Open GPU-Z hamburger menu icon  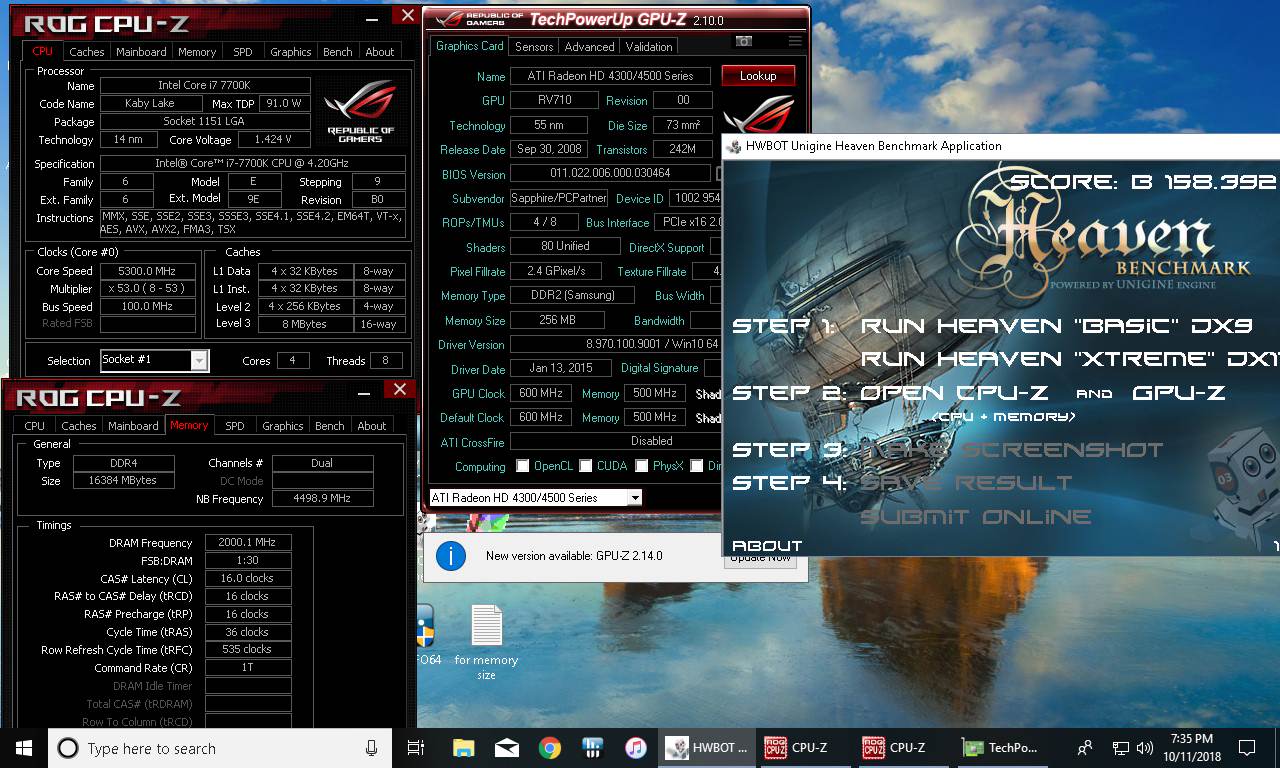(x=795, y=41)
